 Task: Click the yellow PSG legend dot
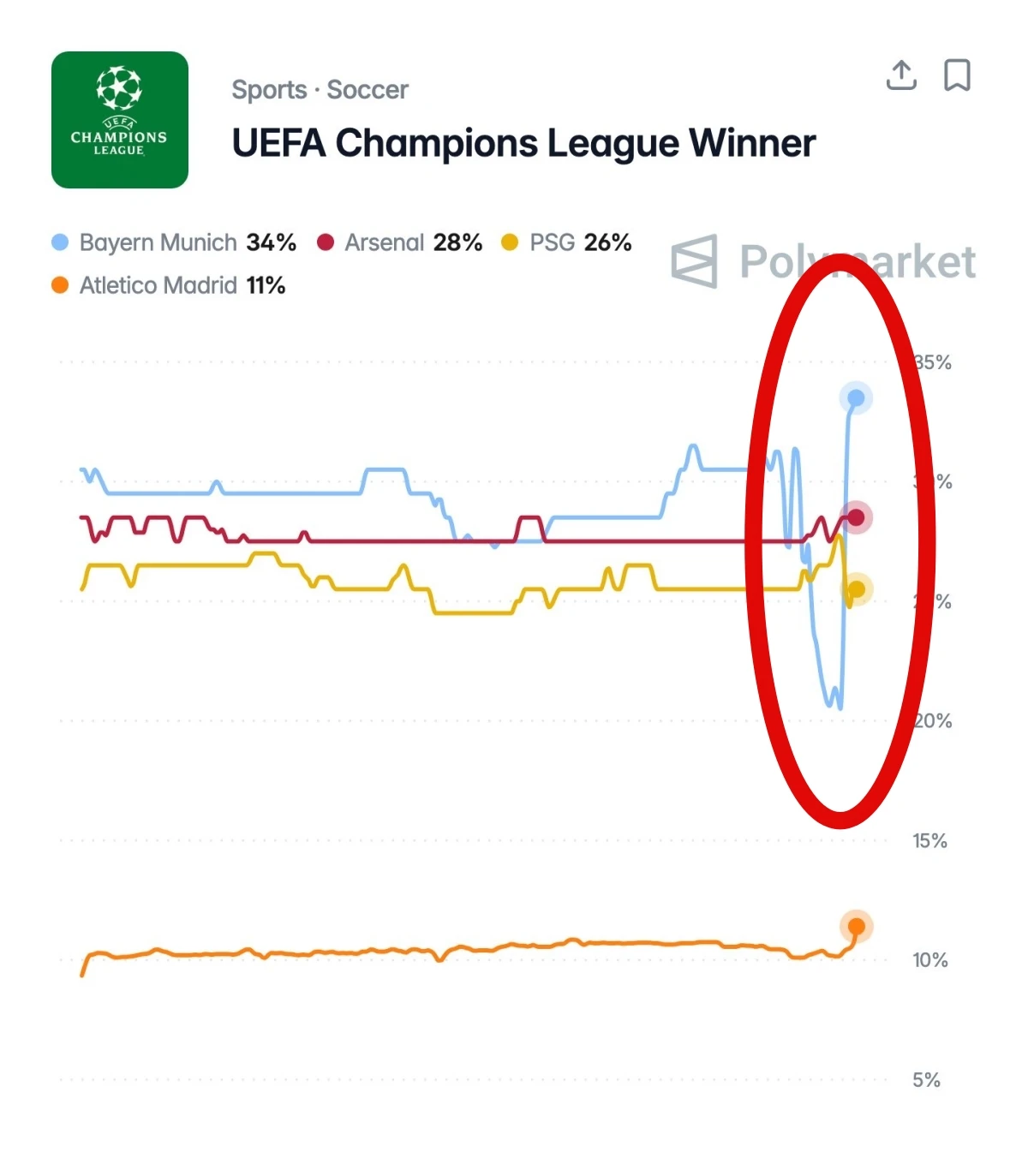click(x=510, y=242)
